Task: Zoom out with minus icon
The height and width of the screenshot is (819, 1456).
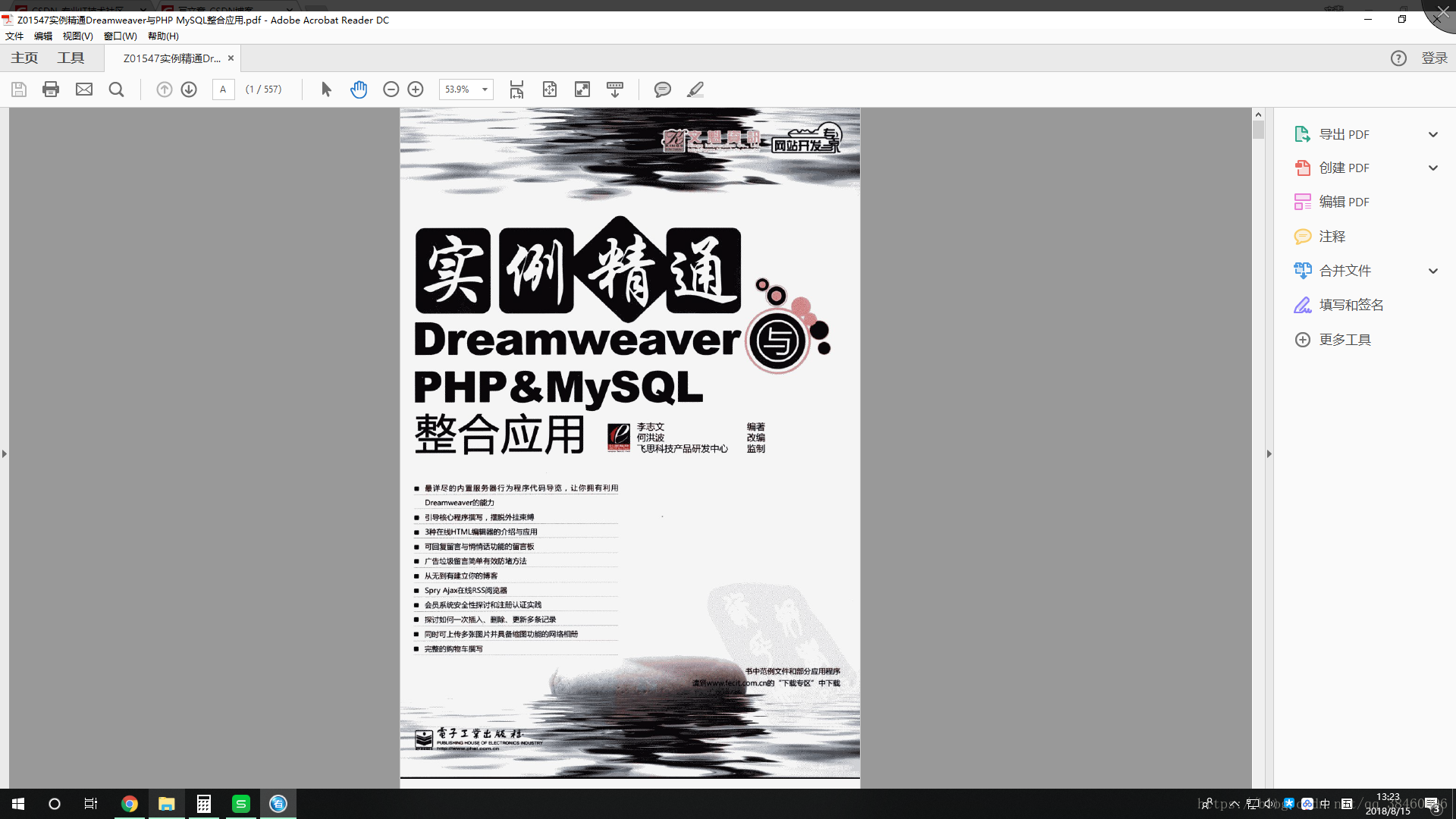Action: 391,89
